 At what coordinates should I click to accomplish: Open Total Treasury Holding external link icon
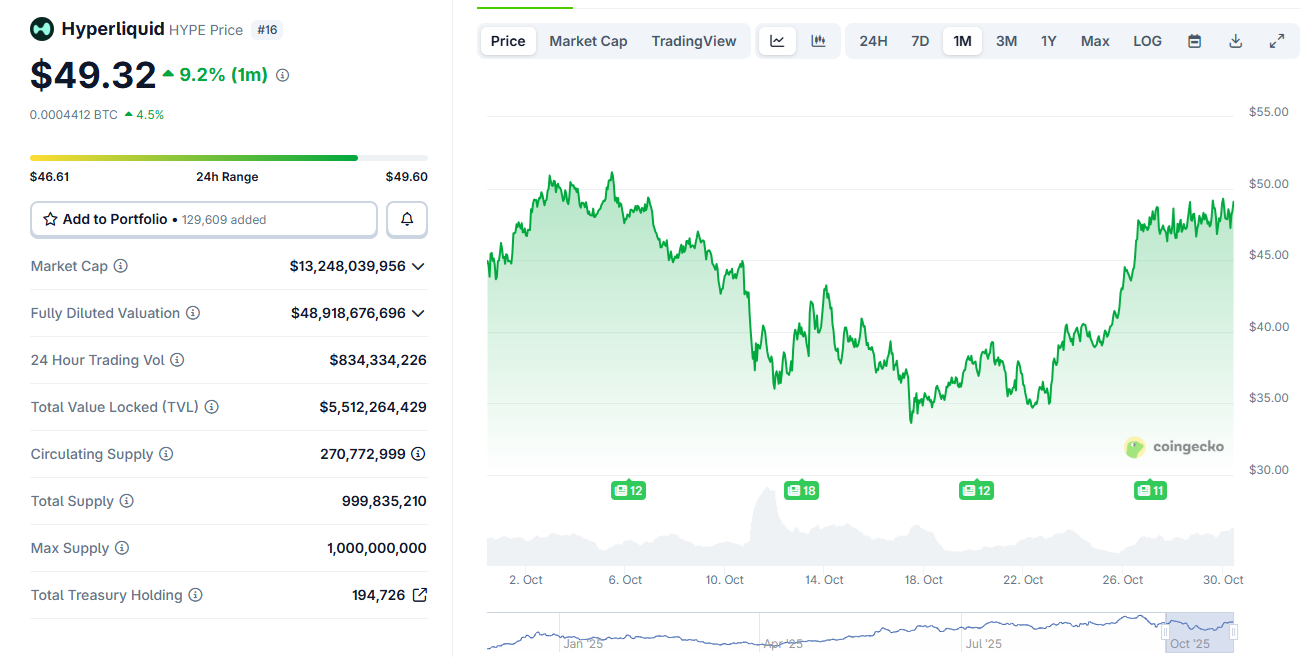point(419,594)
